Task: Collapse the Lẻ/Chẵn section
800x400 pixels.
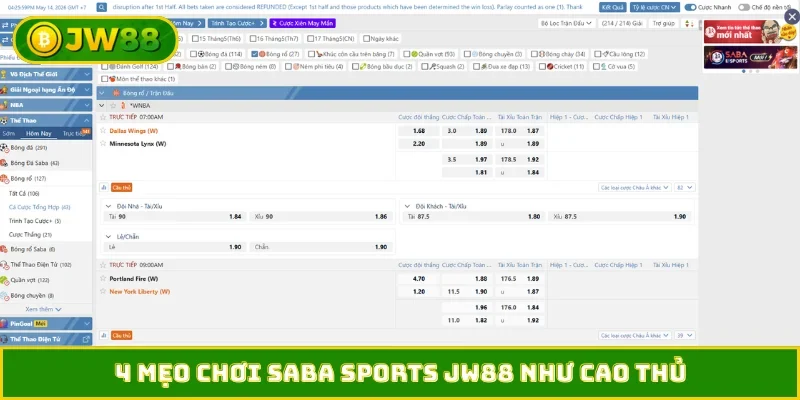Action: (108, 237)
